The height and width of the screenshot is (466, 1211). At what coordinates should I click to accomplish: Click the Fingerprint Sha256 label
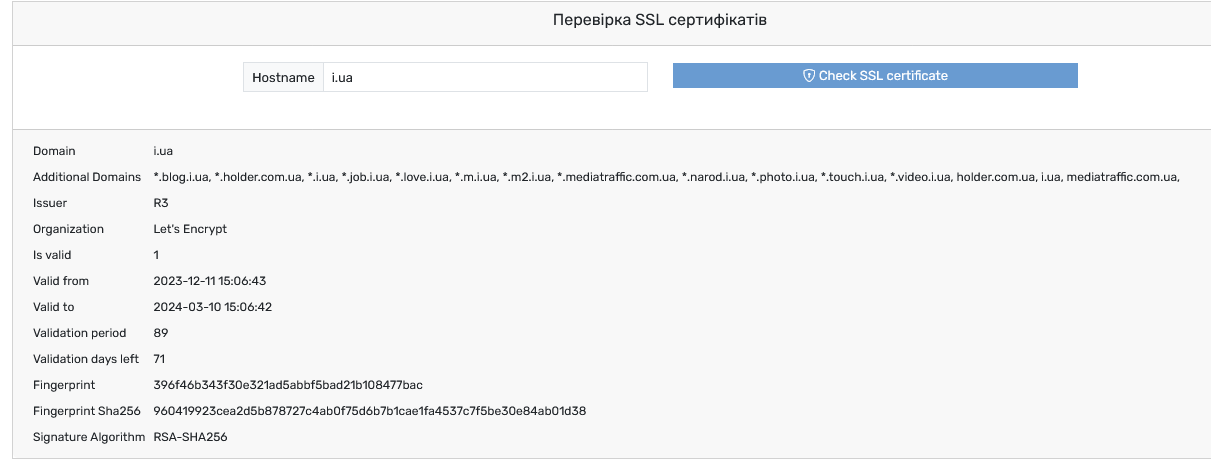(x=88, y=411)
